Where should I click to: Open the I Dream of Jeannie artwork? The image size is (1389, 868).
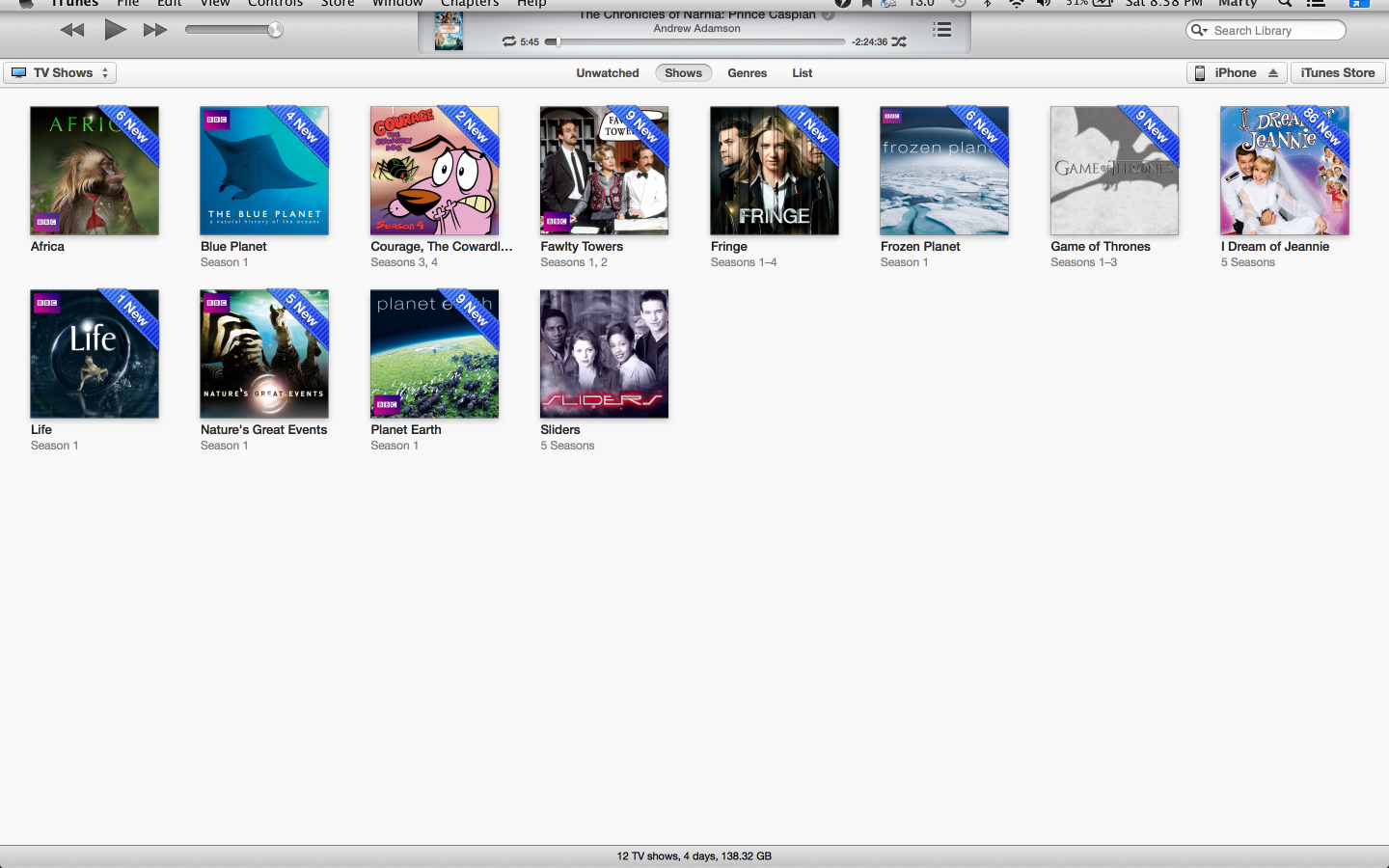(x=1285, y=171)
